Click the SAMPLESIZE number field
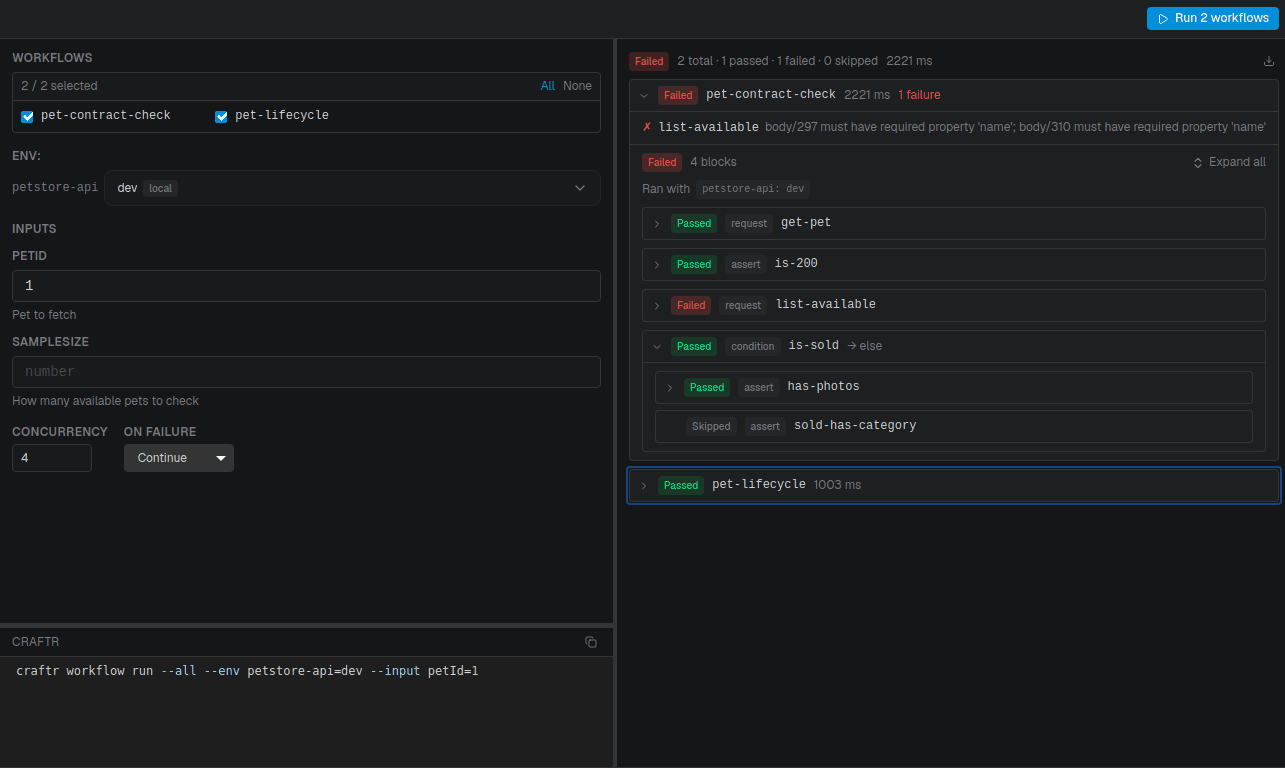The image size is (1285, 768). click(306, 372)
